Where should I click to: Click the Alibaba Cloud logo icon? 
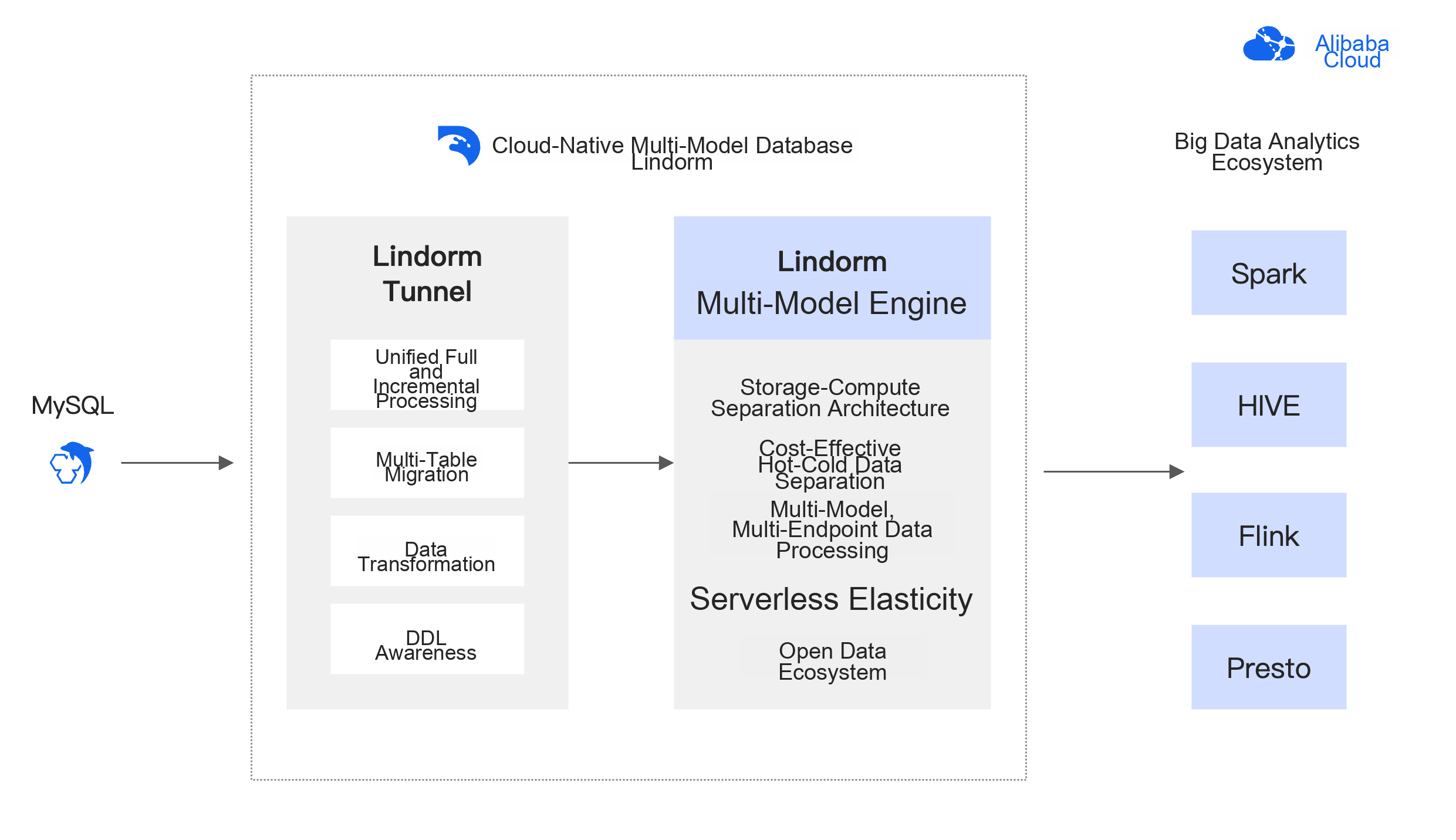pyautogui.click(x=1269, y=44)
